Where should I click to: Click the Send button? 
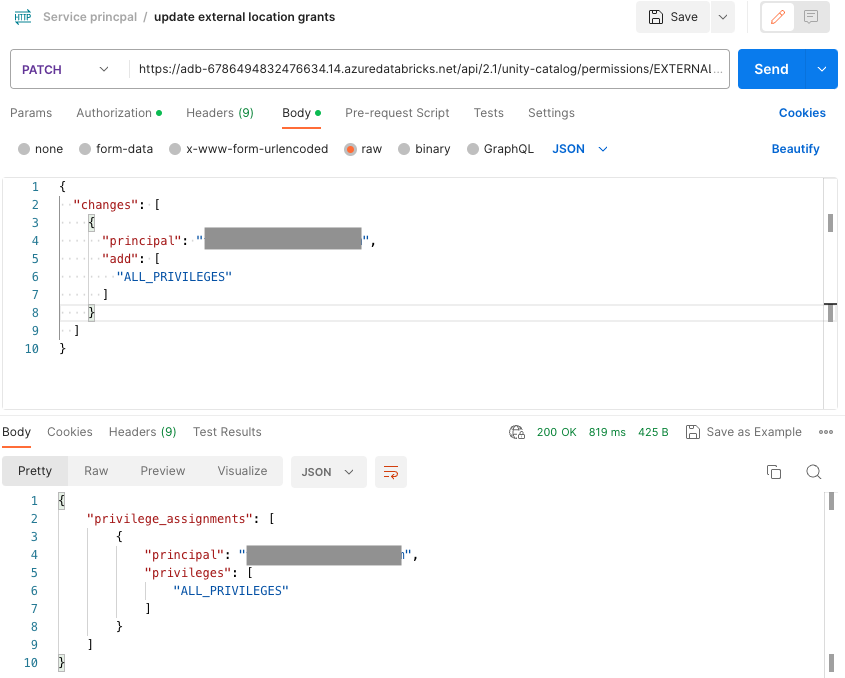(771, 70)
